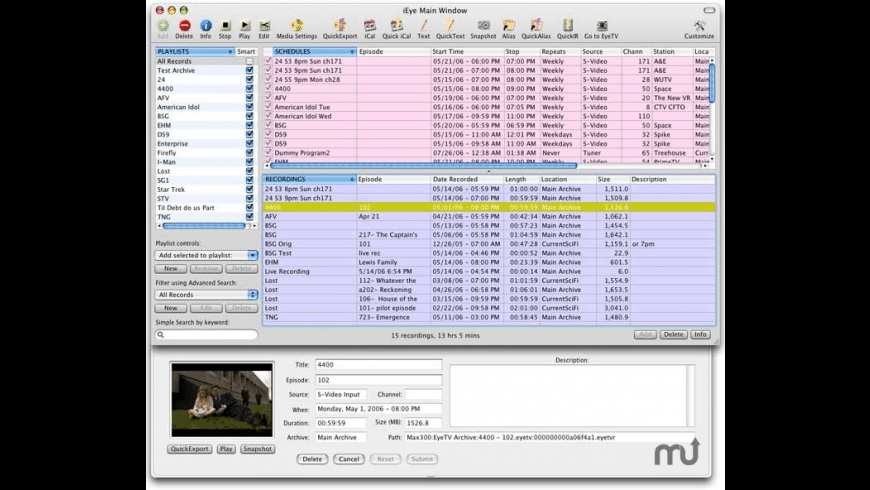The width and height of the screenshot is (870, 490).
Task: Select the All Records playlist row
Action: pyautogui.click(x=204, y=61)
